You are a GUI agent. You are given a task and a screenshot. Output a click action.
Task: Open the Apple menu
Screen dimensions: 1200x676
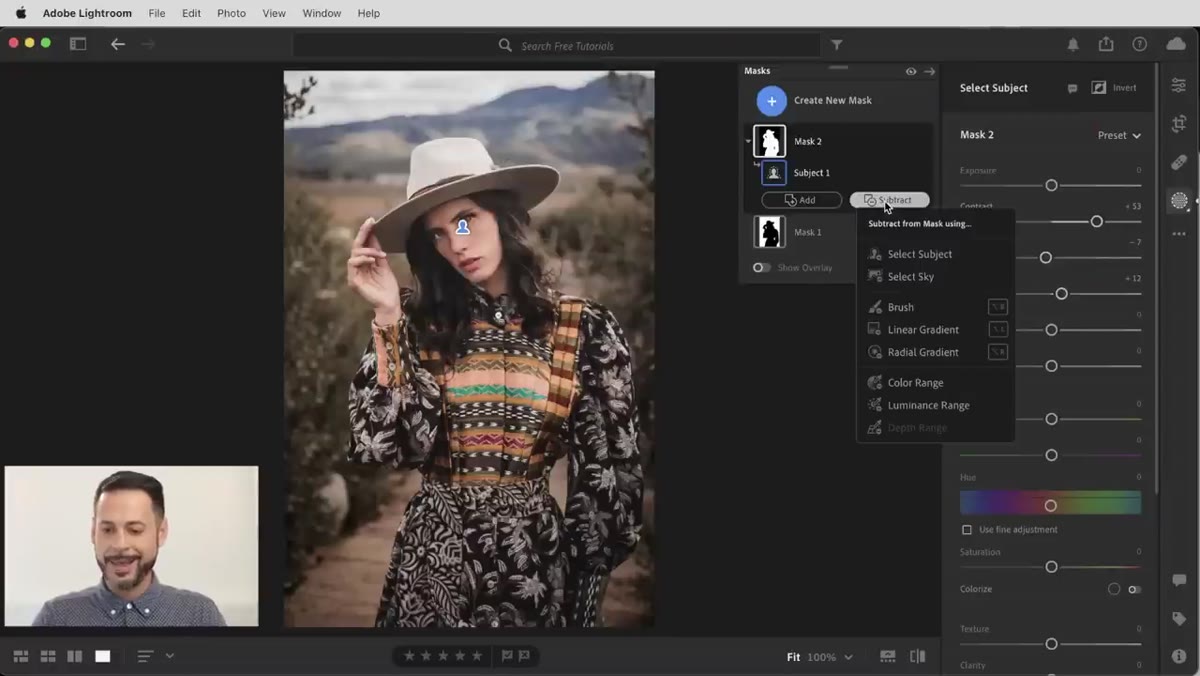[21, 13]
